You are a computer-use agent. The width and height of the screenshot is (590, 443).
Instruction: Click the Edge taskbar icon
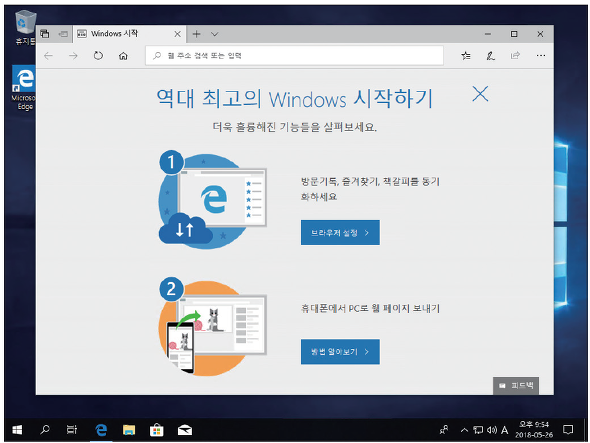point(101,429)
